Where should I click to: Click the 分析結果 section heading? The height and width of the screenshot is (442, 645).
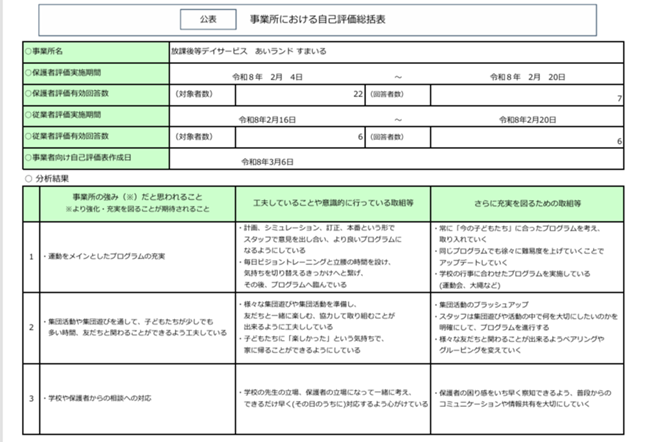[52, 177]
